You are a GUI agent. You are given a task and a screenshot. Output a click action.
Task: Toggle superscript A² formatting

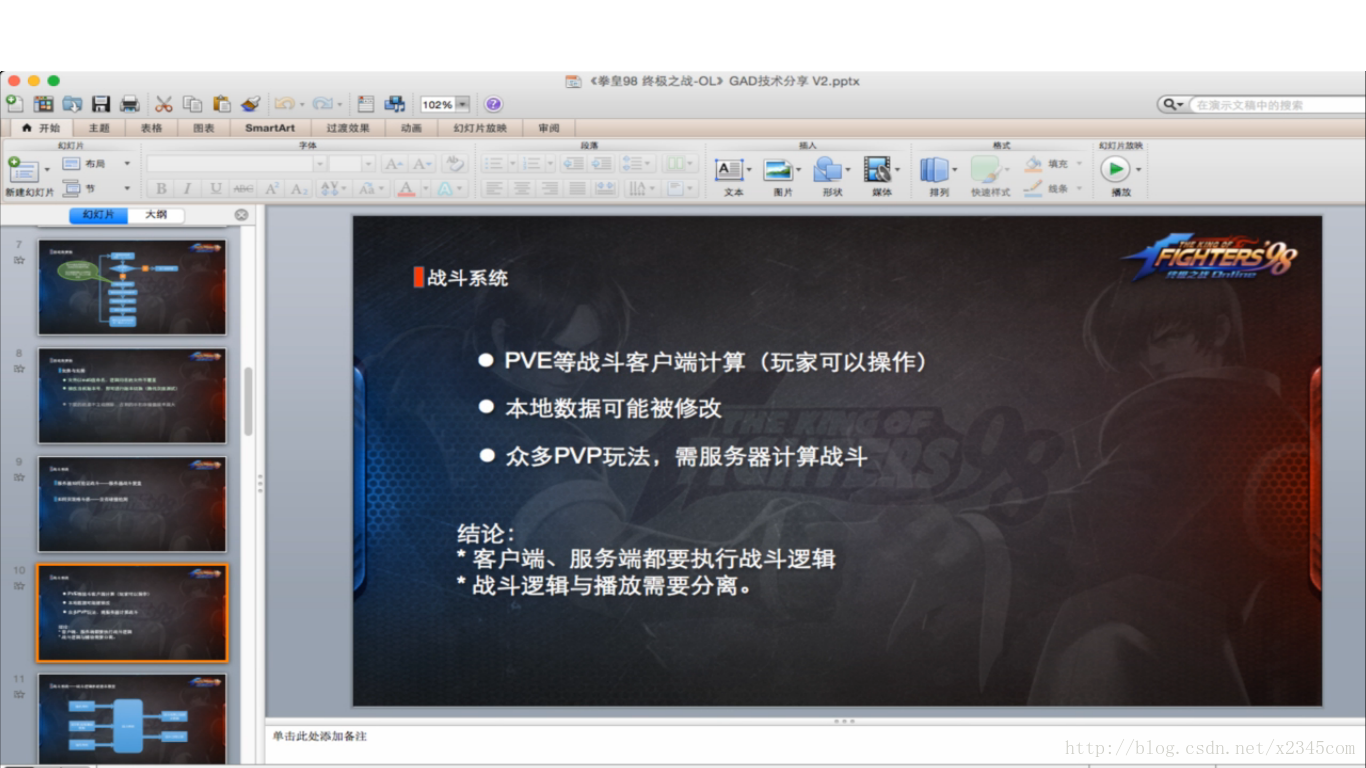(271, 188)
